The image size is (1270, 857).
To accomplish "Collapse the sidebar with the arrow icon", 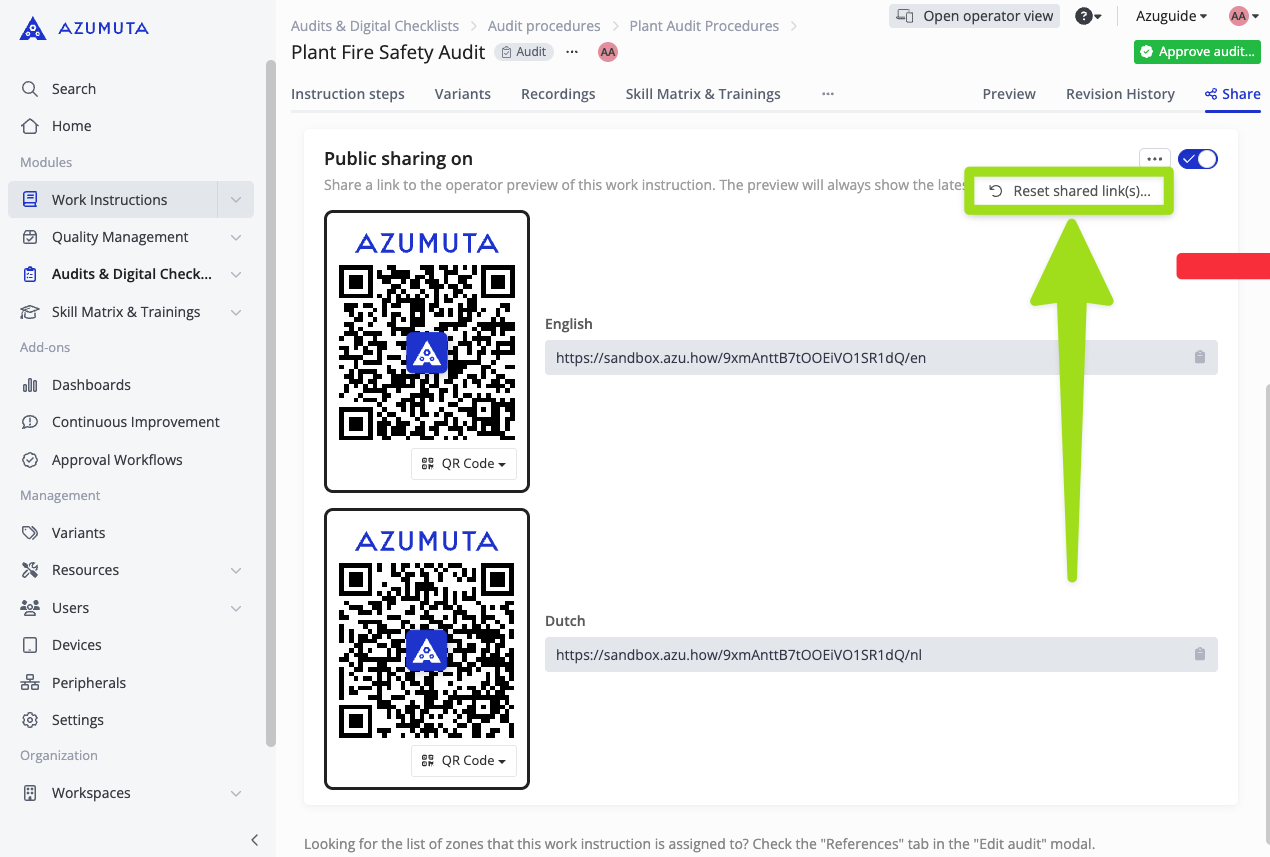I will click(x=255, y=840).
